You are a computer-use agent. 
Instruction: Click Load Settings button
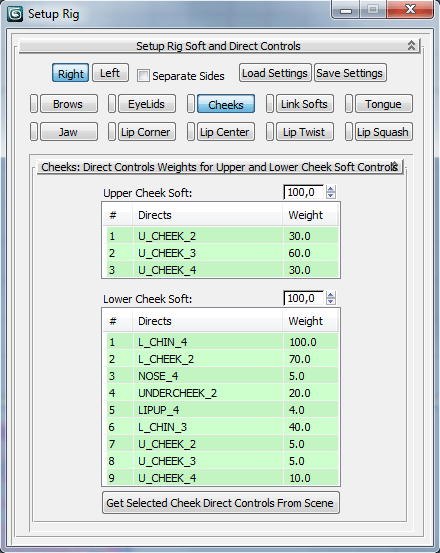pyautogui.click(x=275, y=73)
